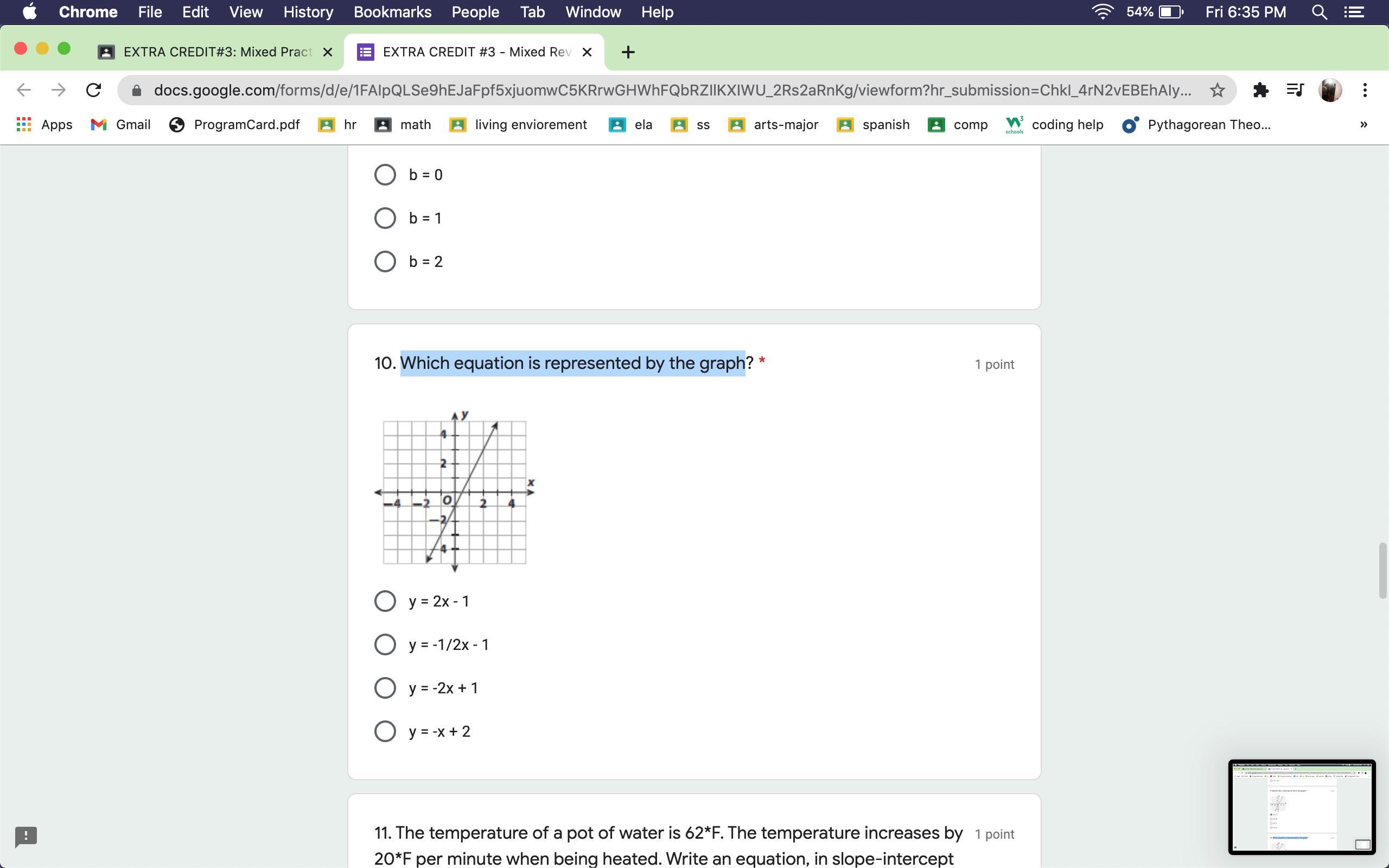The image size is (1389, 868).
Task: Open Chrome three-dot menu
Action: pyautogui.click(x=1365, y=90)
